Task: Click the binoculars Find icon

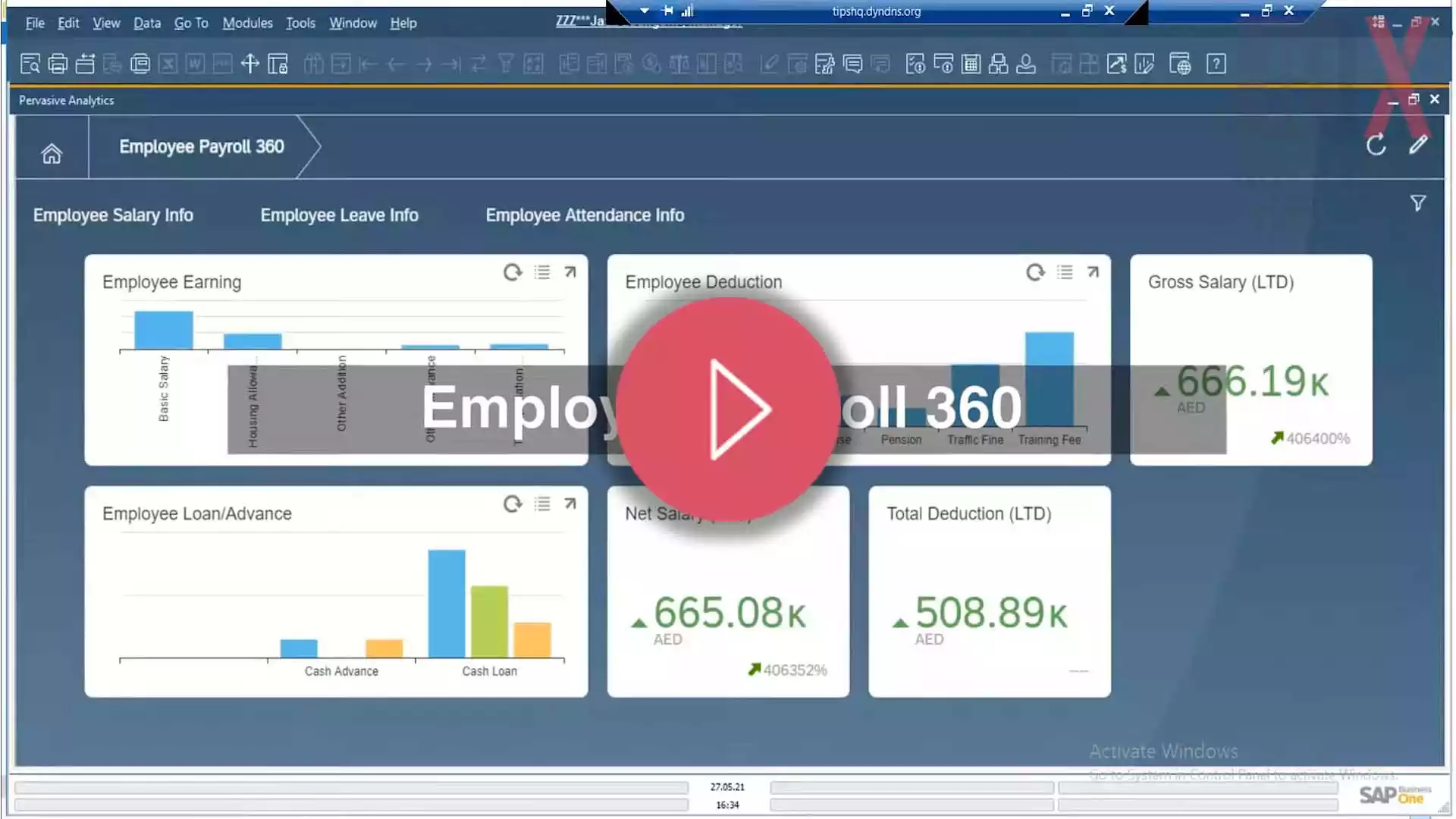Action: (x=313, y=64)
